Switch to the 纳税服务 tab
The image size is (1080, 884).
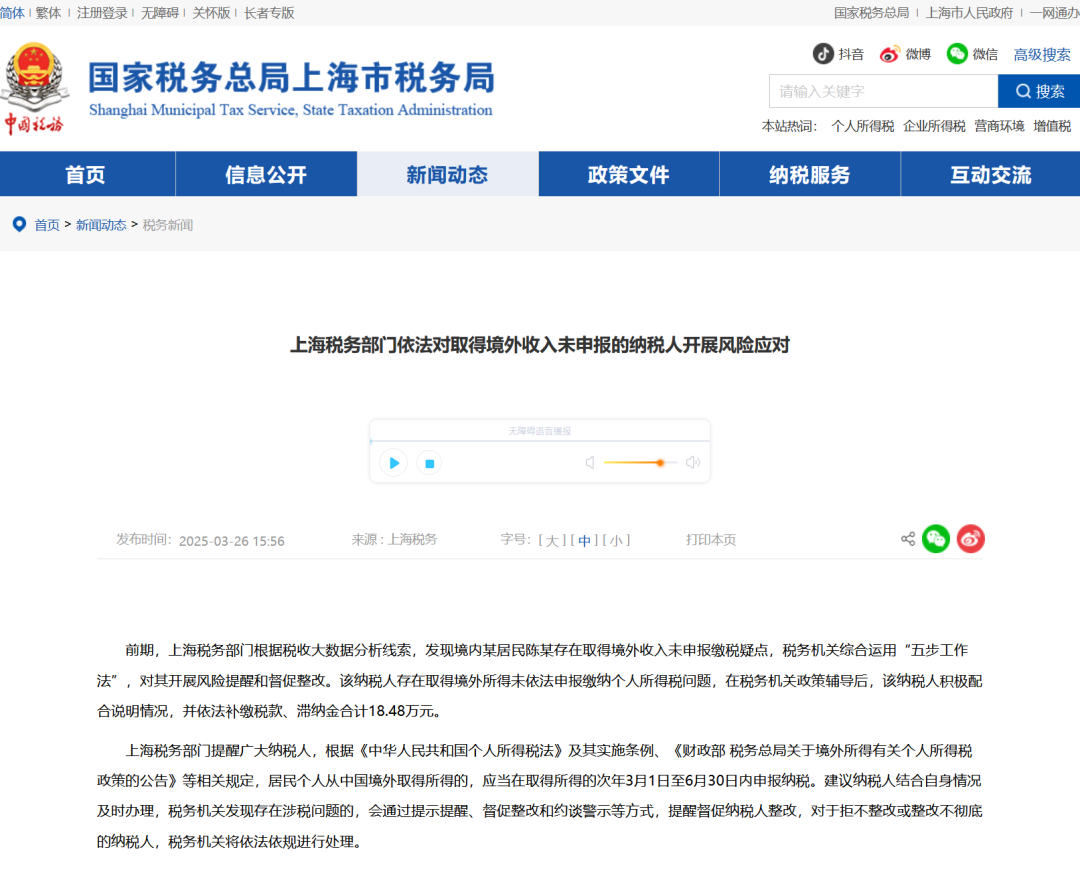[809, 174]
